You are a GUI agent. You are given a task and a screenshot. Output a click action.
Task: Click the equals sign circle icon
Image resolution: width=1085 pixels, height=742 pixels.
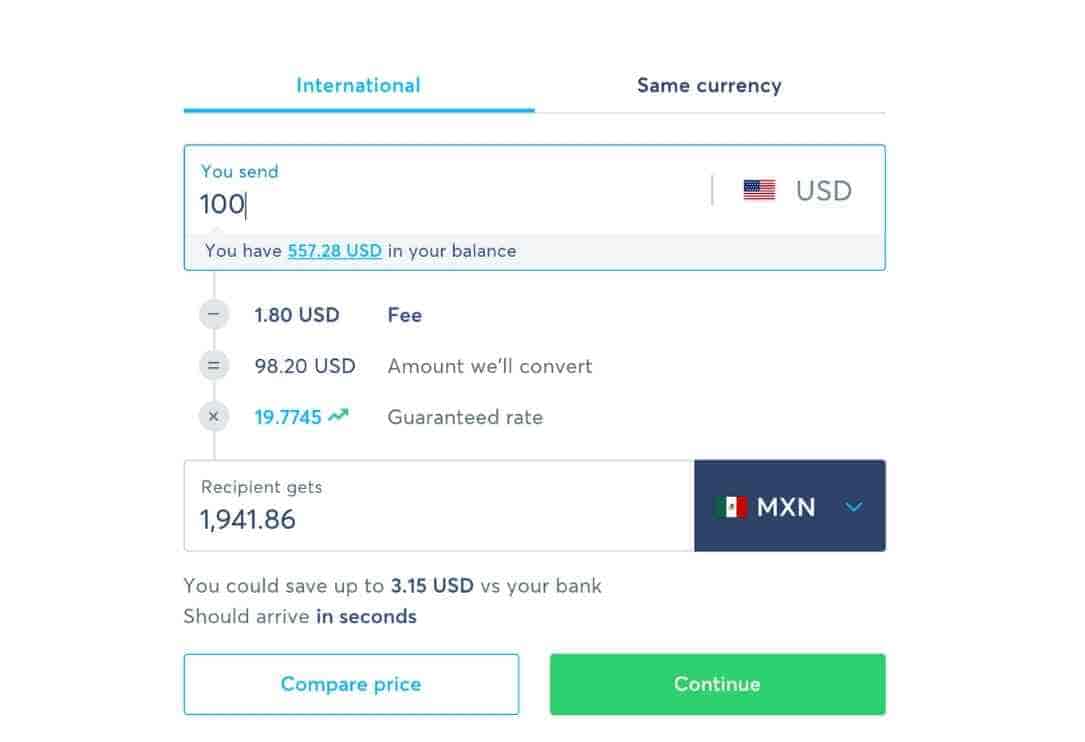214,365
